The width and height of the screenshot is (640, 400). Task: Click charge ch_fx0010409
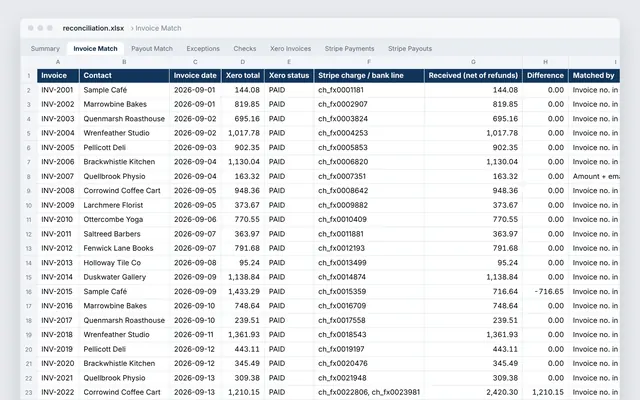(369, 220)
